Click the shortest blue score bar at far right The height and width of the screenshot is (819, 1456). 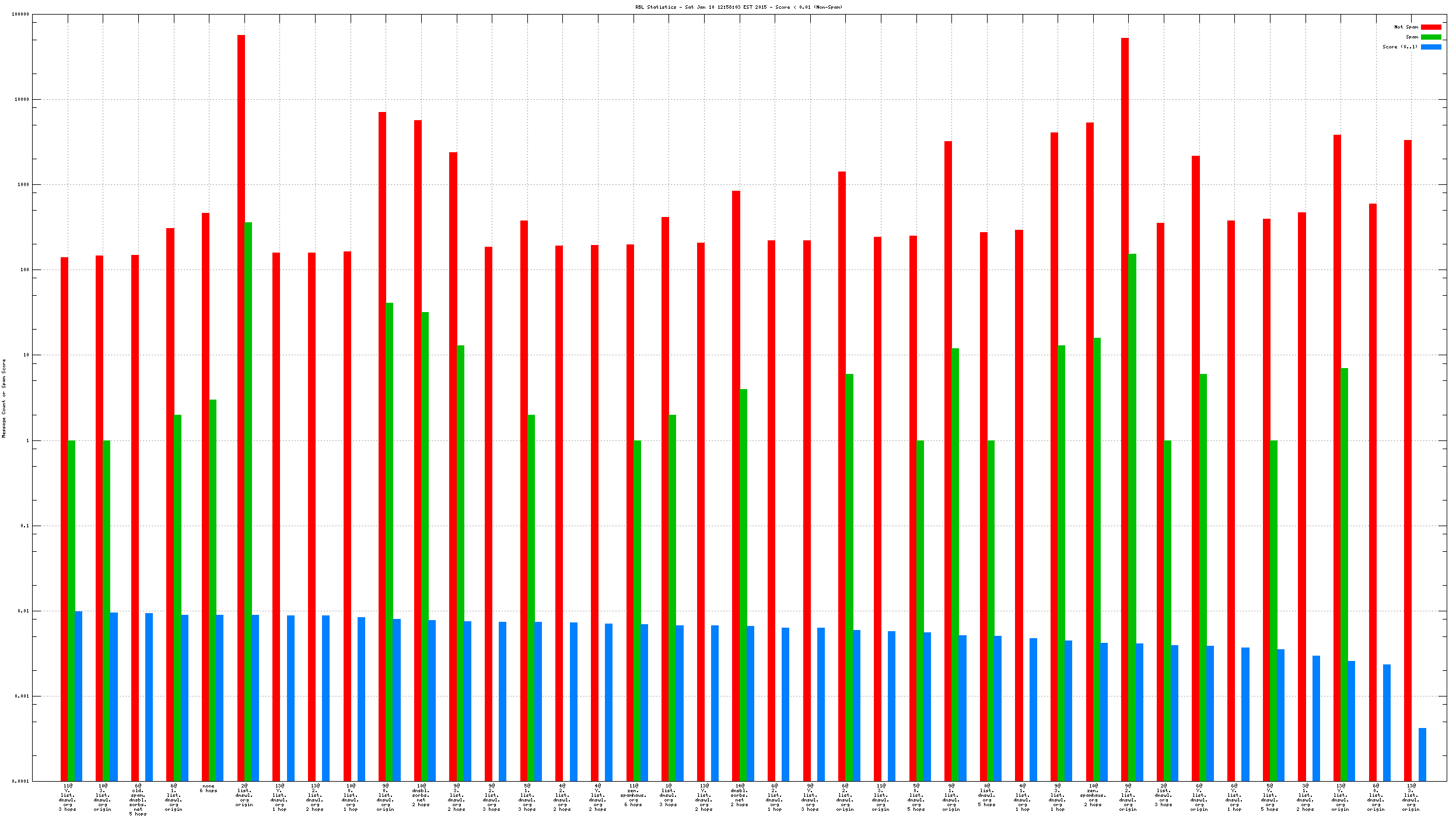[x=1422, y=754]
